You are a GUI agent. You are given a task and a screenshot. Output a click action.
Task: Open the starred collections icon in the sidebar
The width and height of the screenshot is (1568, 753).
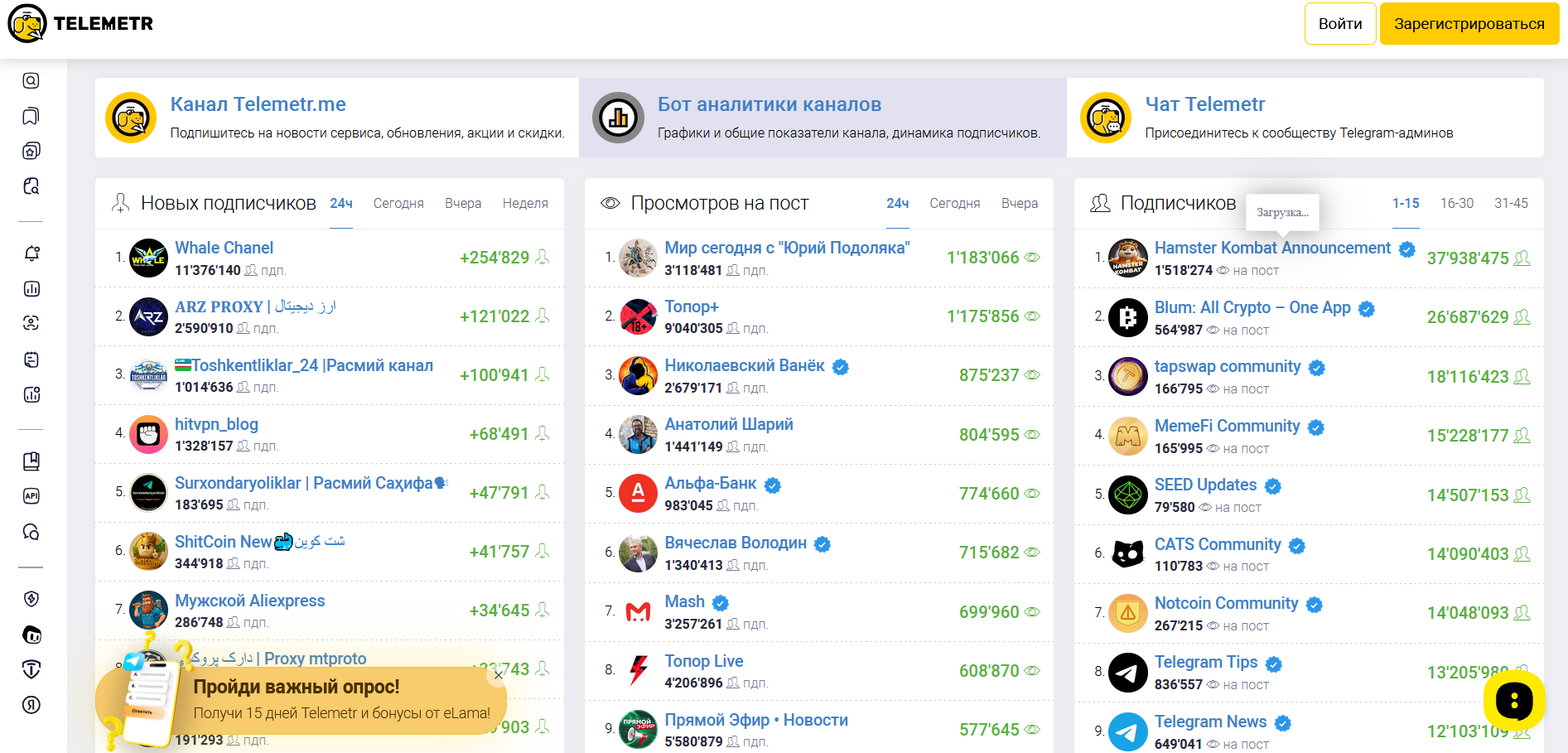pyautogui.click(x=31, y=151)
